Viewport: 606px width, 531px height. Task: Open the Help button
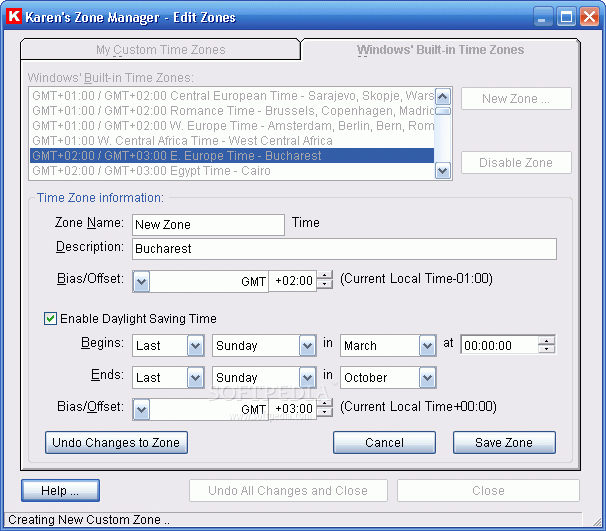tap(60, 490)
